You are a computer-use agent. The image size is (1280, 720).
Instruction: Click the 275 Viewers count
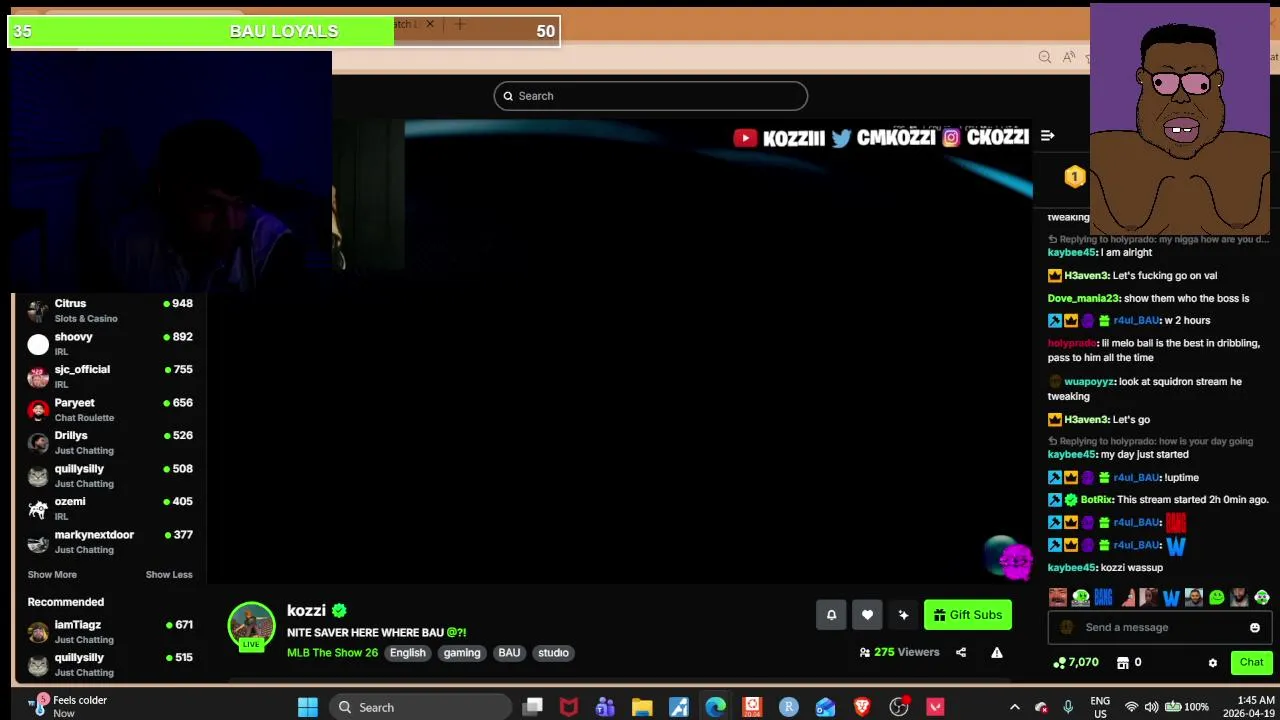tap(899, 652)
